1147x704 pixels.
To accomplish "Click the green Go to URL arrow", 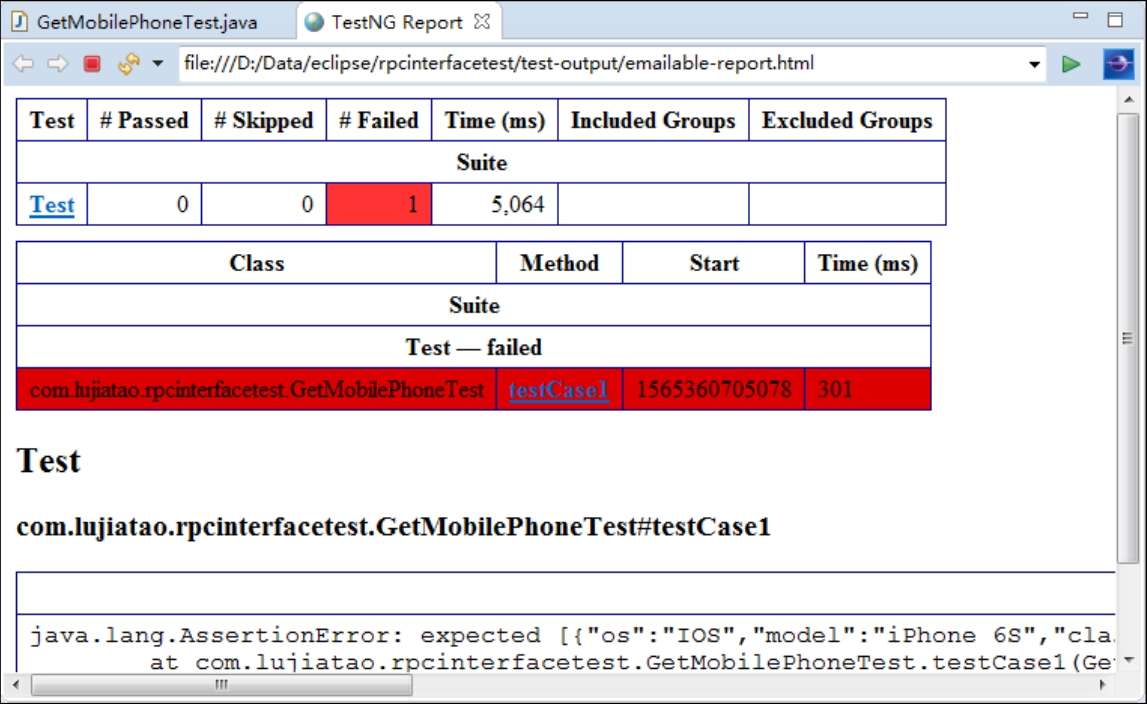I will coord(1071,64).
